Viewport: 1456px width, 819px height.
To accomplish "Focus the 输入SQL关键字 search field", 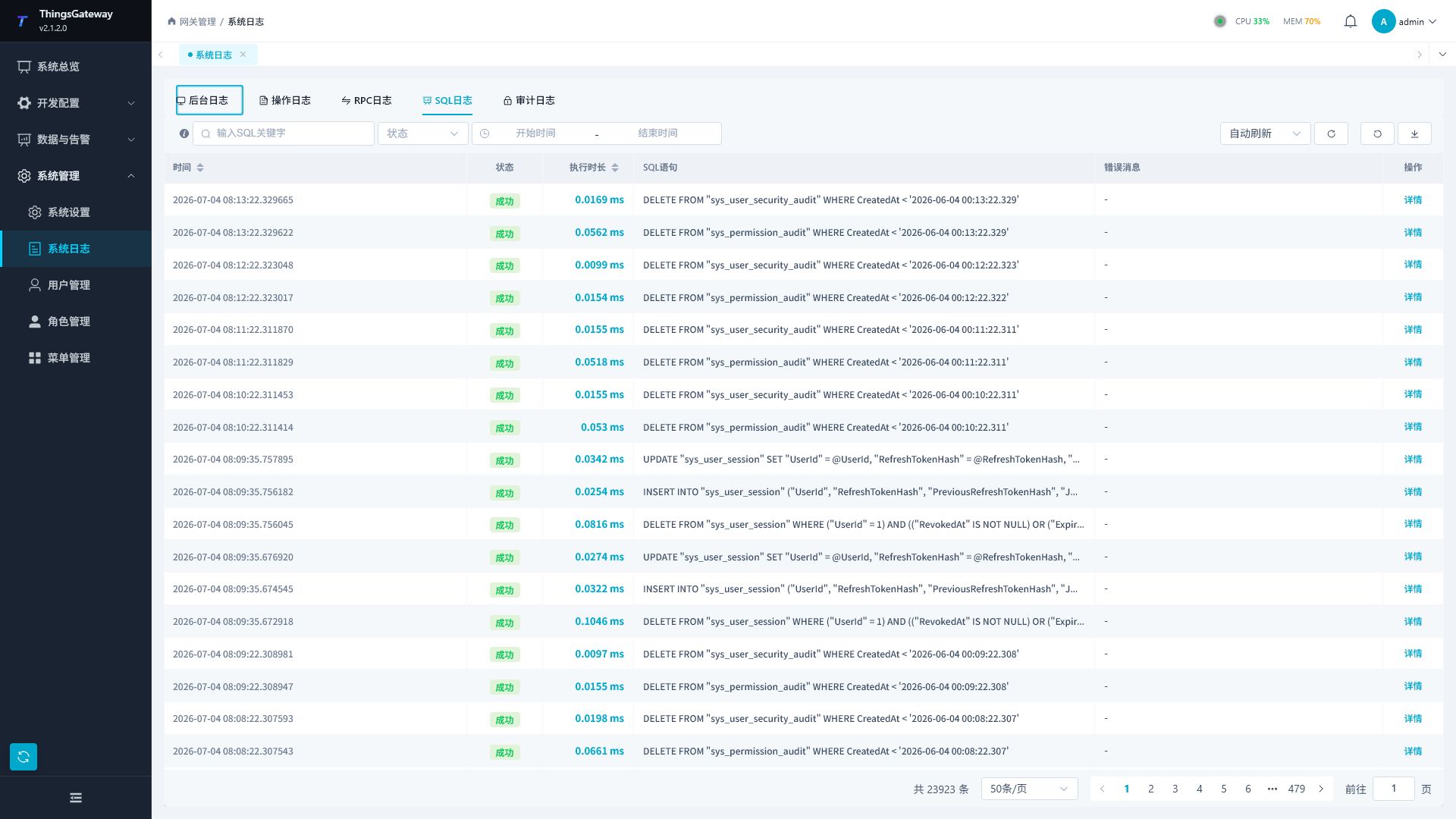I will 284,133.
